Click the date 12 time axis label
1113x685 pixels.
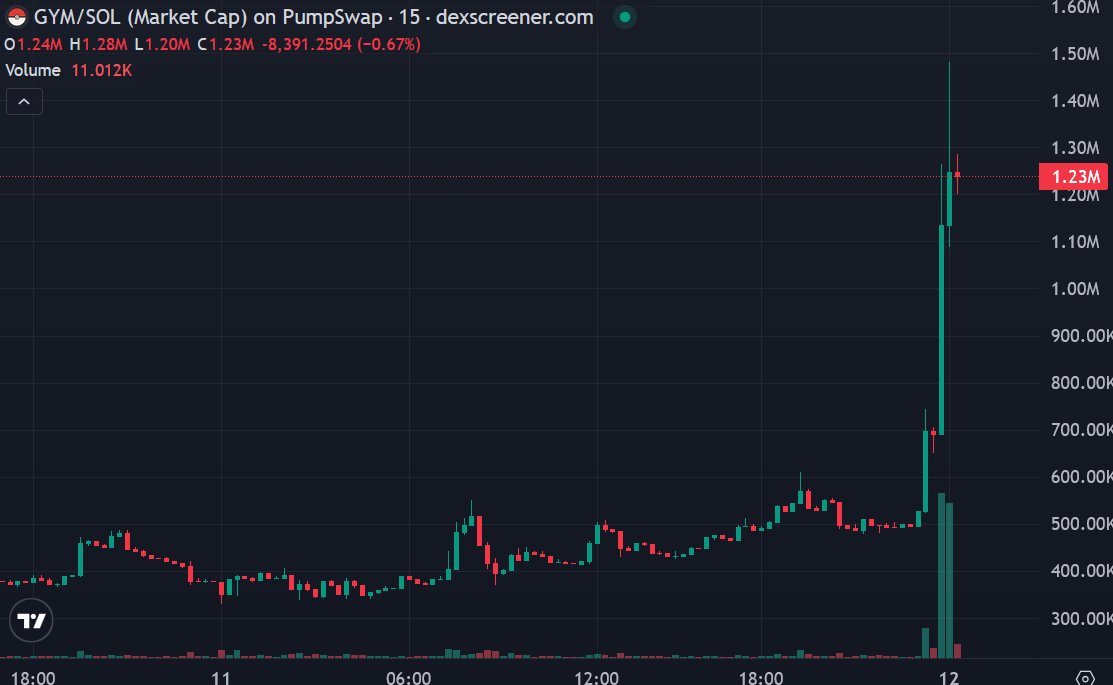click(x=949, y=677)
